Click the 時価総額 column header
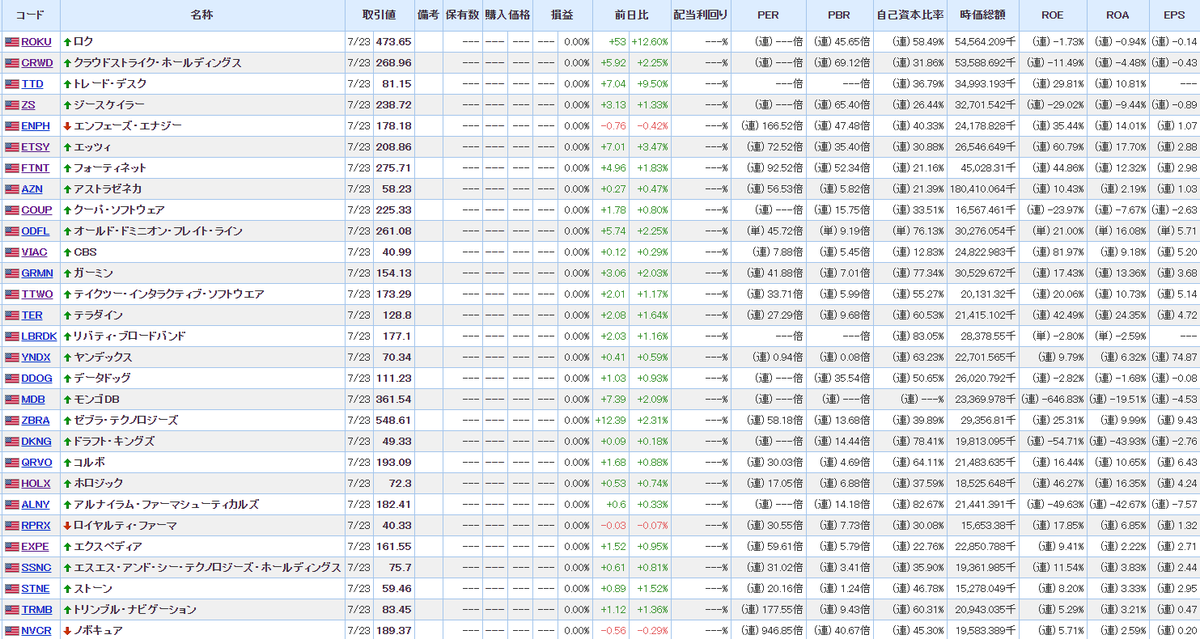The height and width of the screenshot is (639, 1200). click(x=983, y=16)
